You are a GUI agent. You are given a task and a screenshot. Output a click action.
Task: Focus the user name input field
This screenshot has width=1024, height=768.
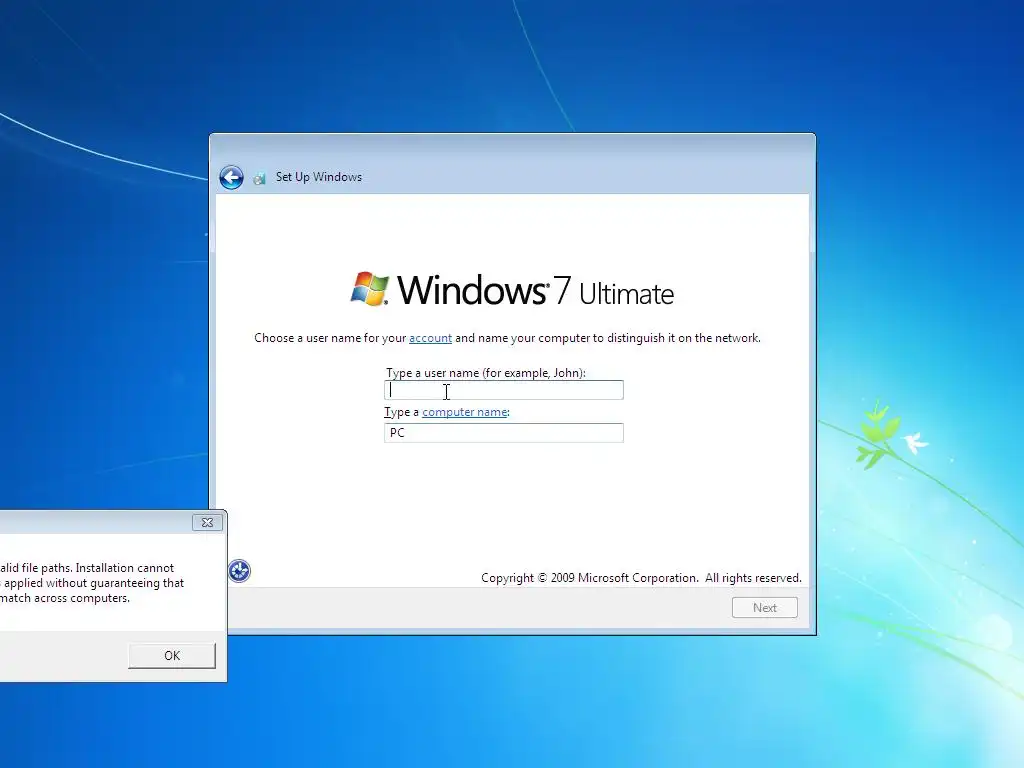pyautogui.click(x=504, y=390)
